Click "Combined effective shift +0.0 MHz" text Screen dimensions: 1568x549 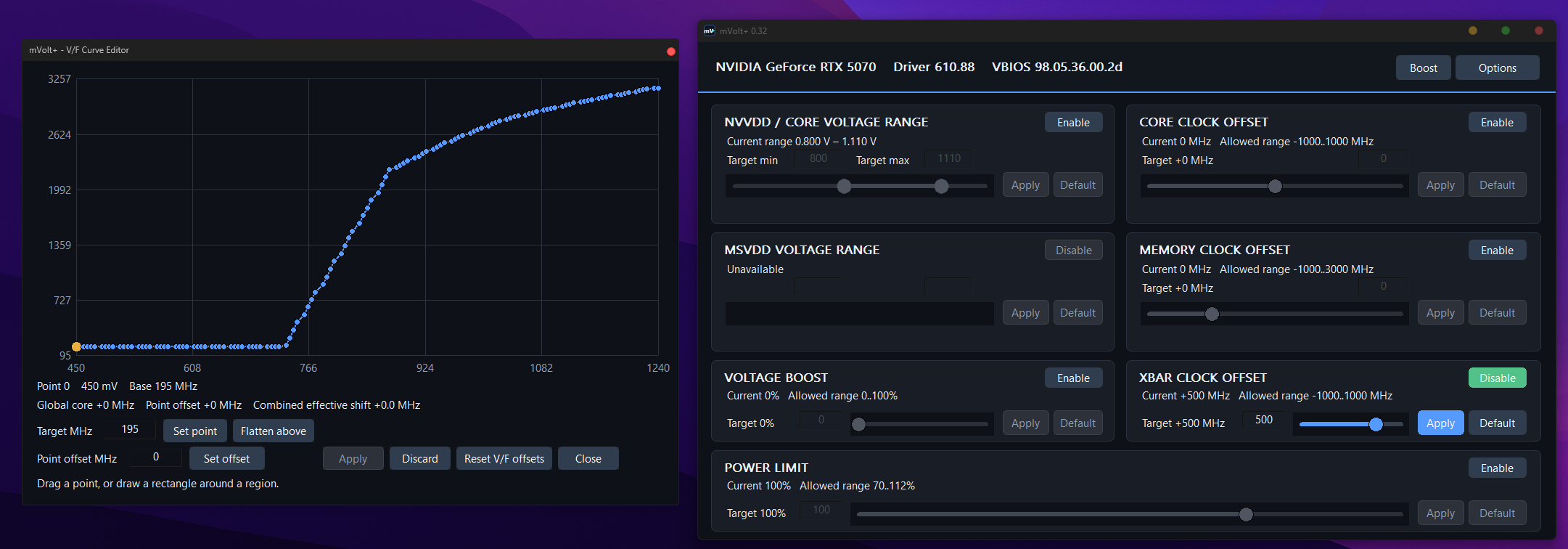[337, 405]
